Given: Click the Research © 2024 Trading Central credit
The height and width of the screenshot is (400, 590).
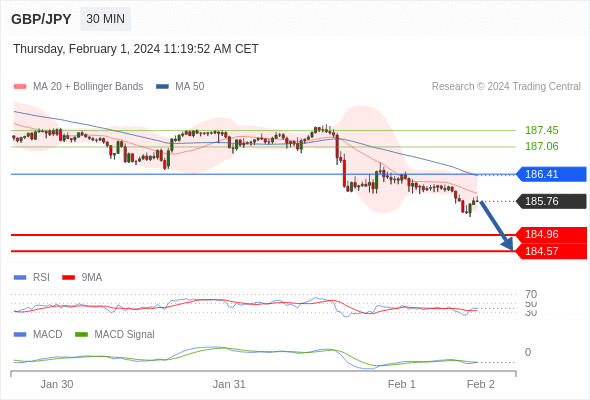Looking at the screenshot, I should [506, 87].
